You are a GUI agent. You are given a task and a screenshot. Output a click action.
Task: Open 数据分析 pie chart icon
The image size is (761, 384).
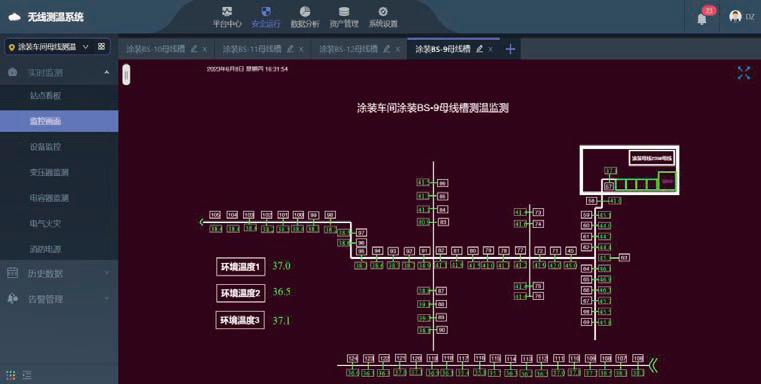click(305, 12)
